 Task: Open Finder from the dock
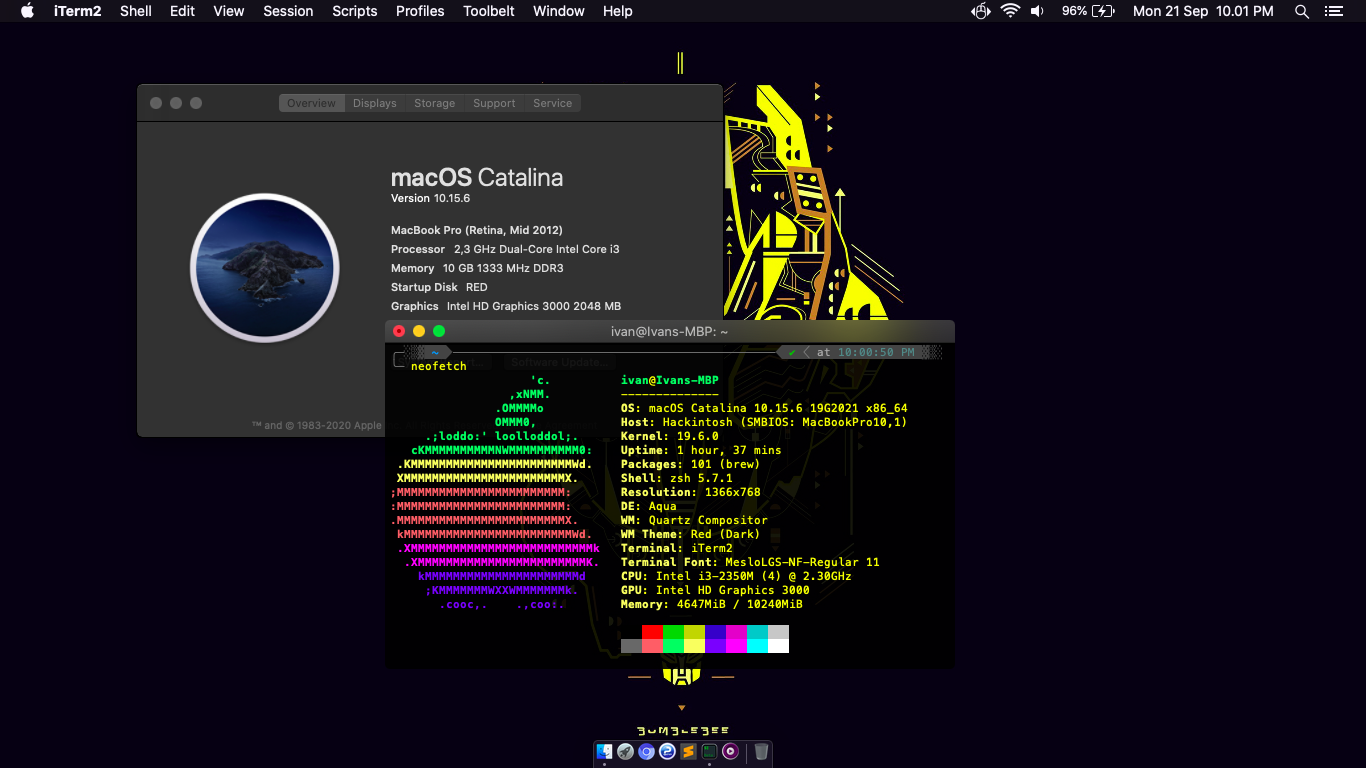point(604,751)
